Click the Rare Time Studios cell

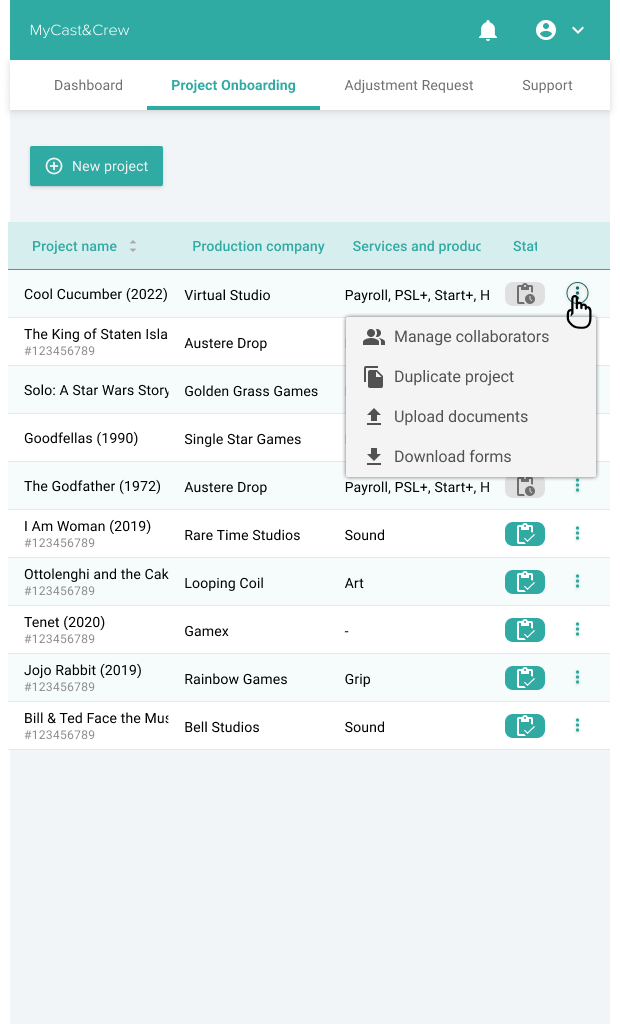pos(242,536)
